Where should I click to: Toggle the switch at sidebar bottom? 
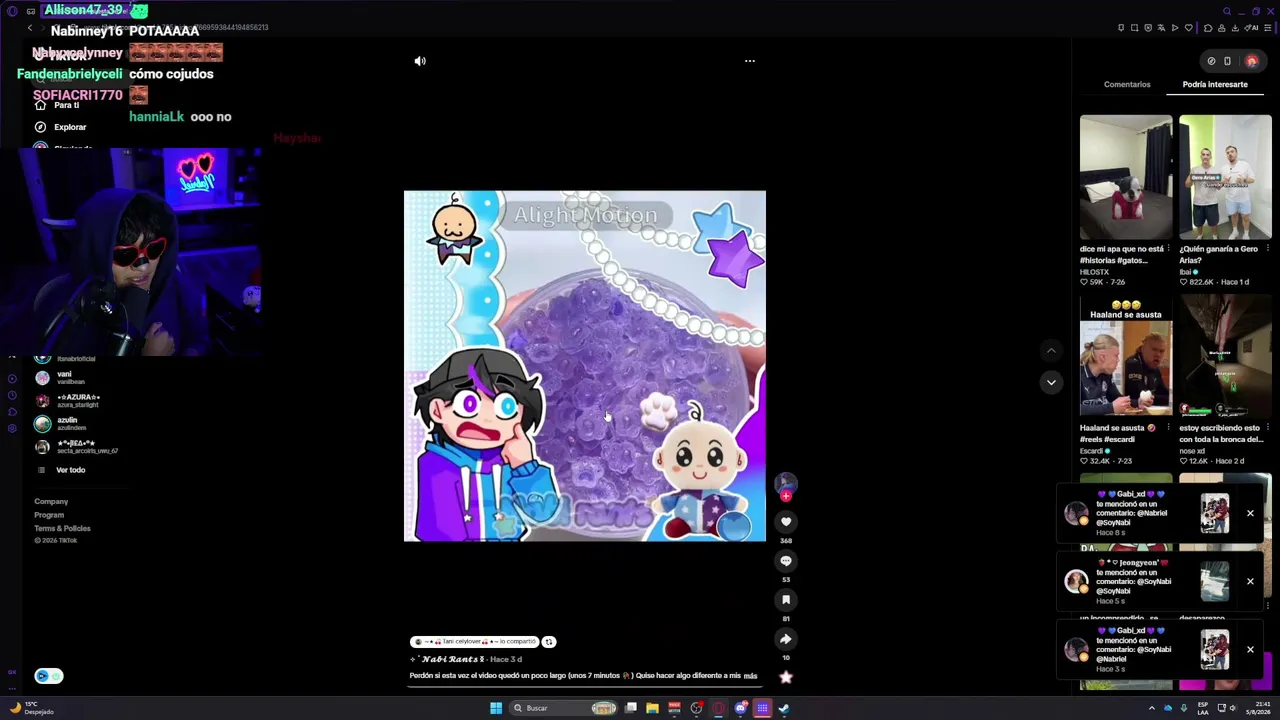click(48, 676)
